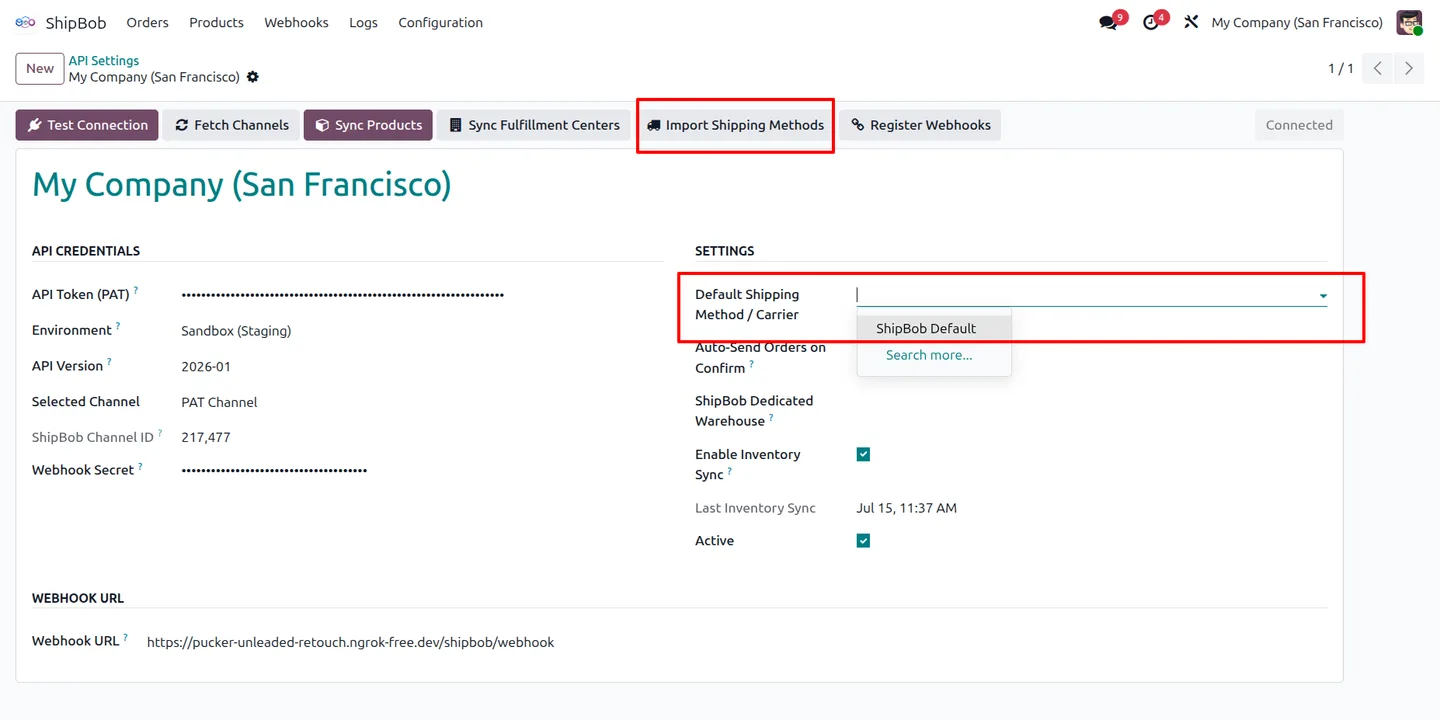Viewport: 1440px width, 720px height.
Task: Click the My Company (San Francisco) title
Action: point(242,185)
